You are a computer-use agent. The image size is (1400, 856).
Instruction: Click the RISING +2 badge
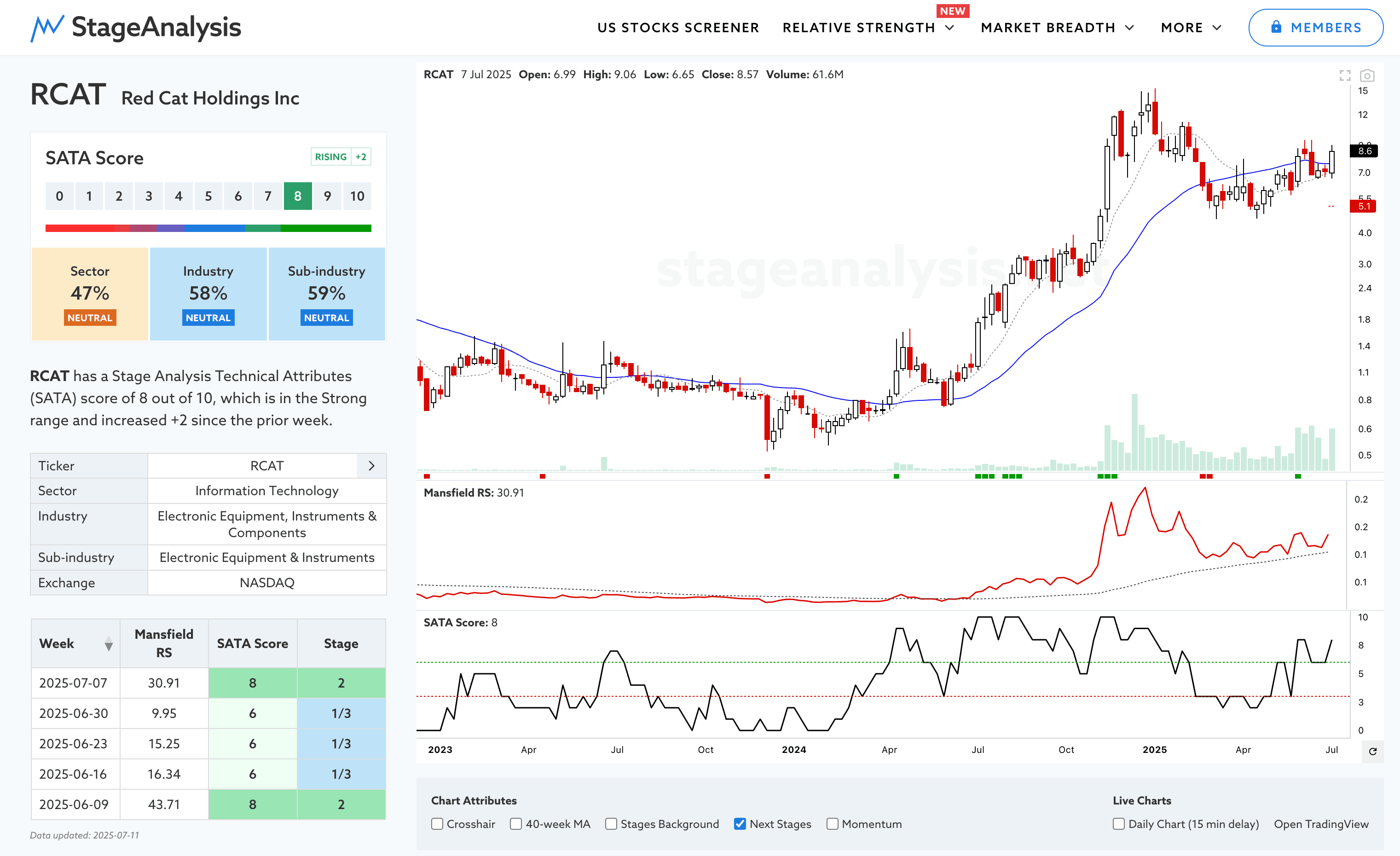click(341, 157)
